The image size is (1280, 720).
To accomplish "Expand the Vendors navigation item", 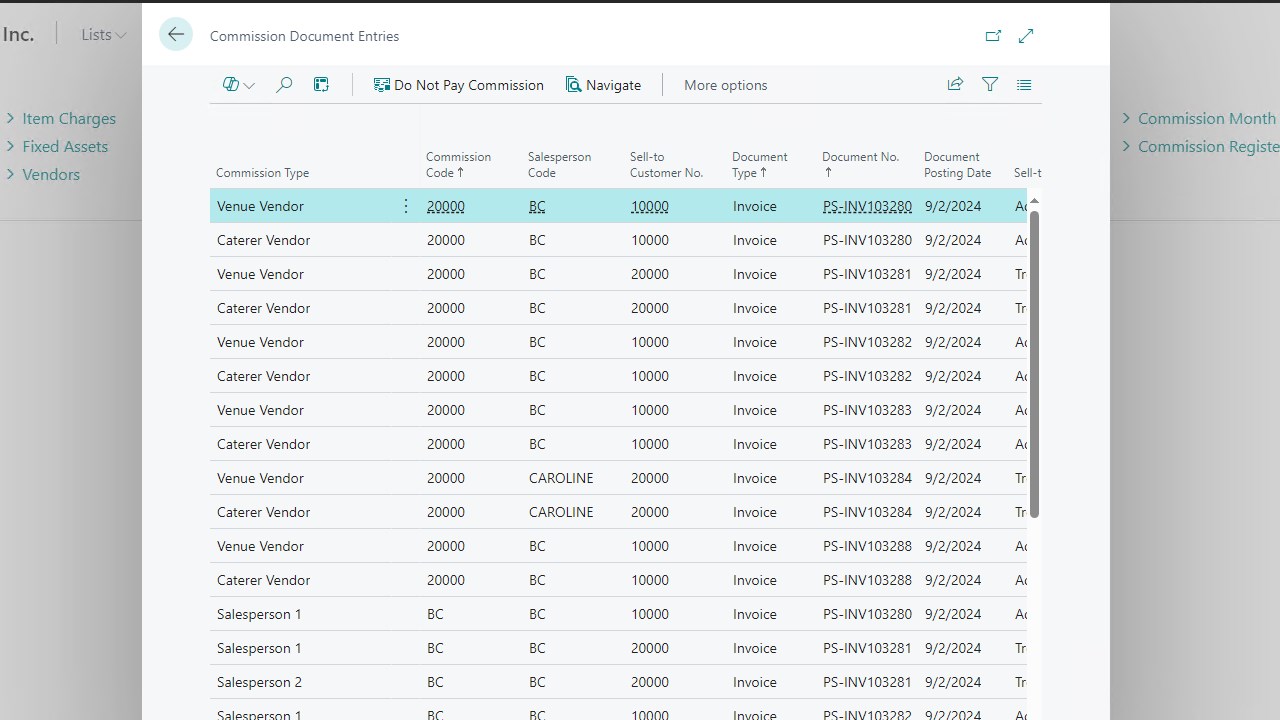I will coord(50,174).
